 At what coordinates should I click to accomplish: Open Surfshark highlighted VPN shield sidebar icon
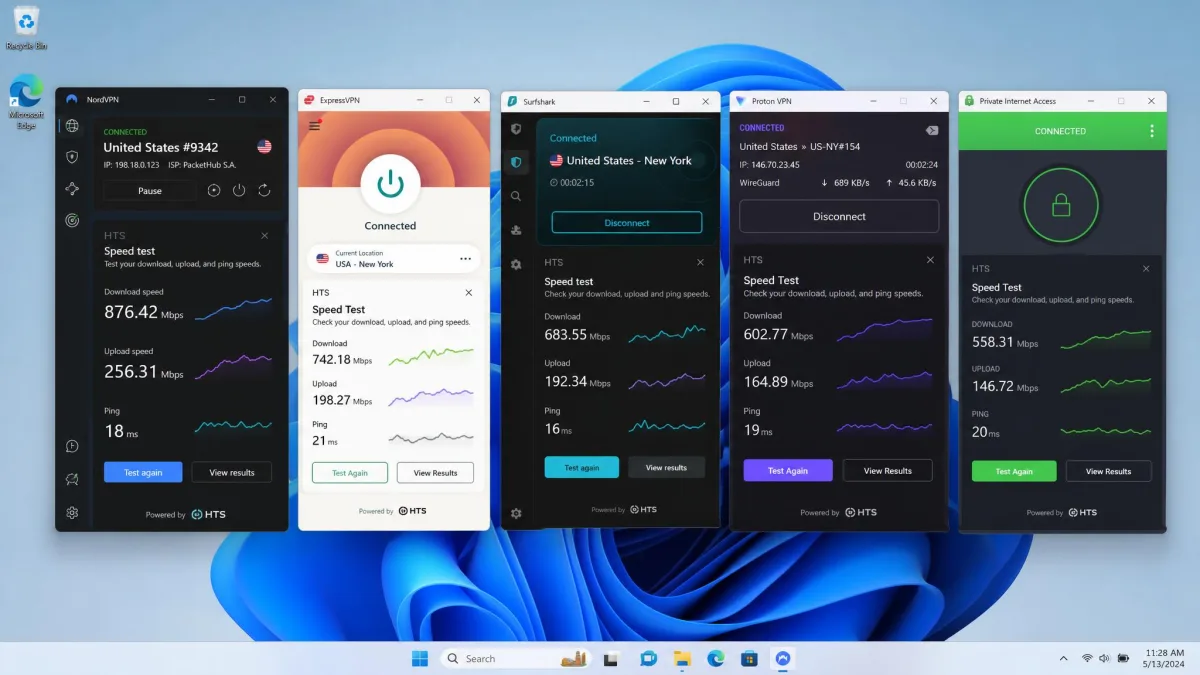click(x=516, y=162)
